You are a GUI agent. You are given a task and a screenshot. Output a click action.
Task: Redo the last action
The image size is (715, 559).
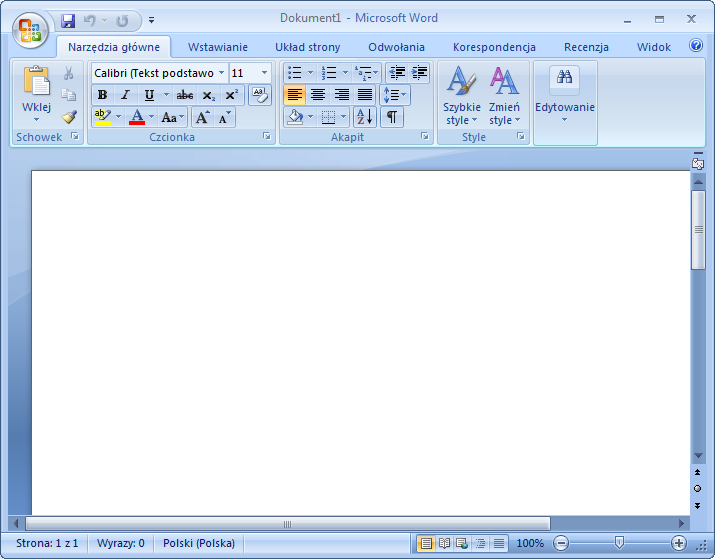(122, 21)
